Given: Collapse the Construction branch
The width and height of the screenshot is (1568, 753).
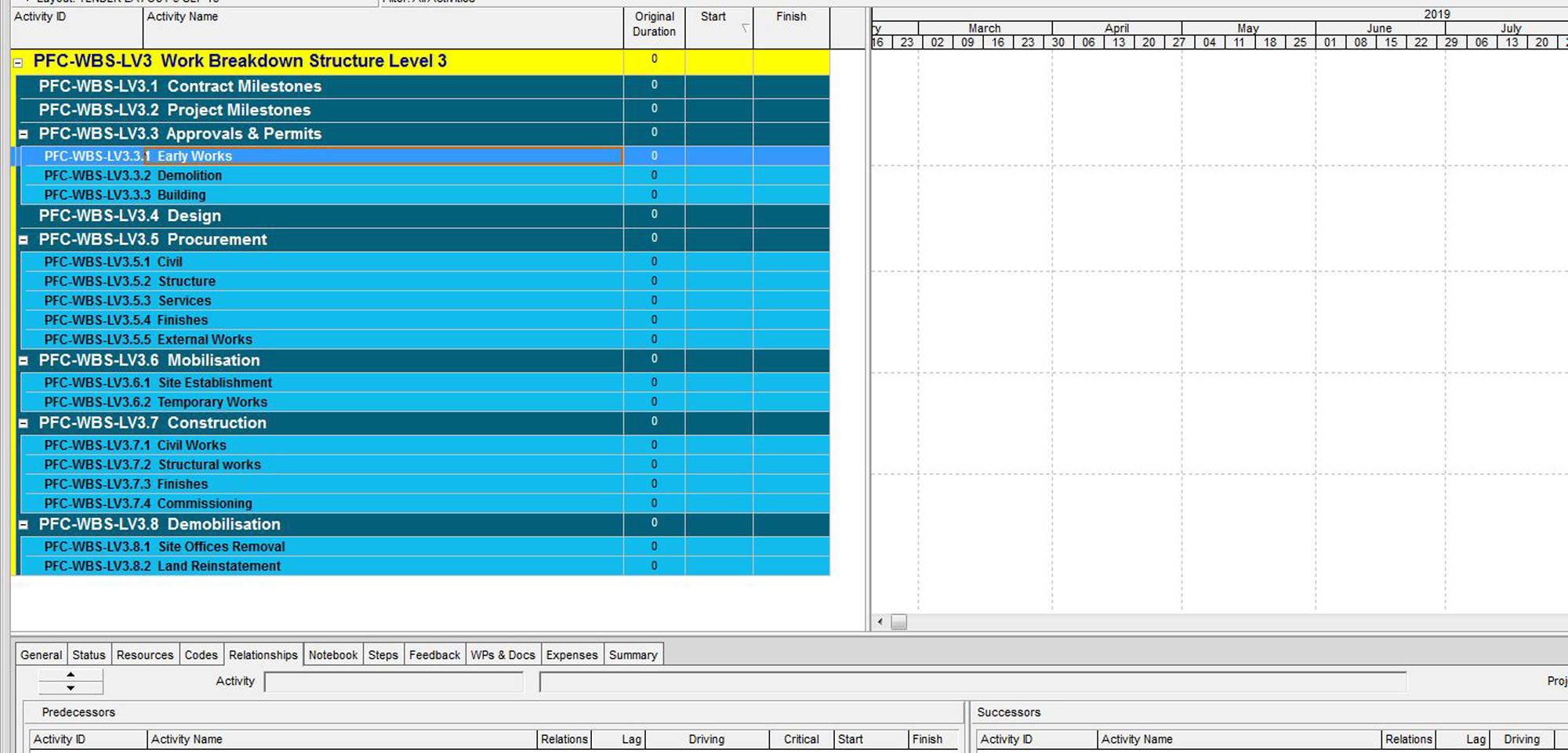Looking at the screenshot, I should [x=24, y=423].
